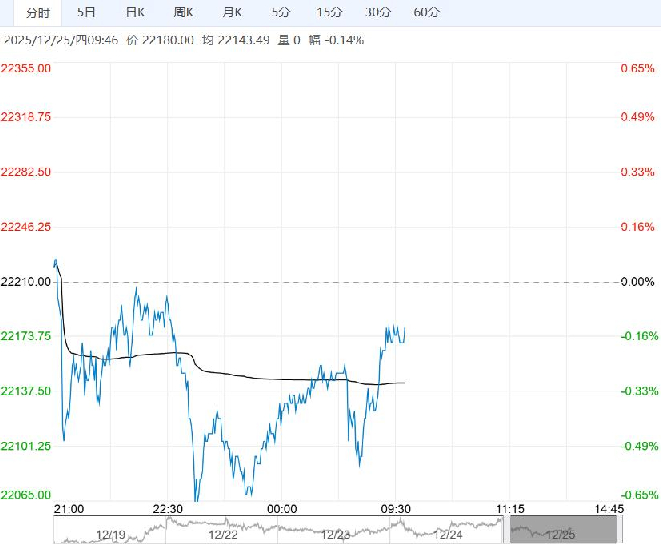Switch to the 15分 interval tab

[329, 13]
